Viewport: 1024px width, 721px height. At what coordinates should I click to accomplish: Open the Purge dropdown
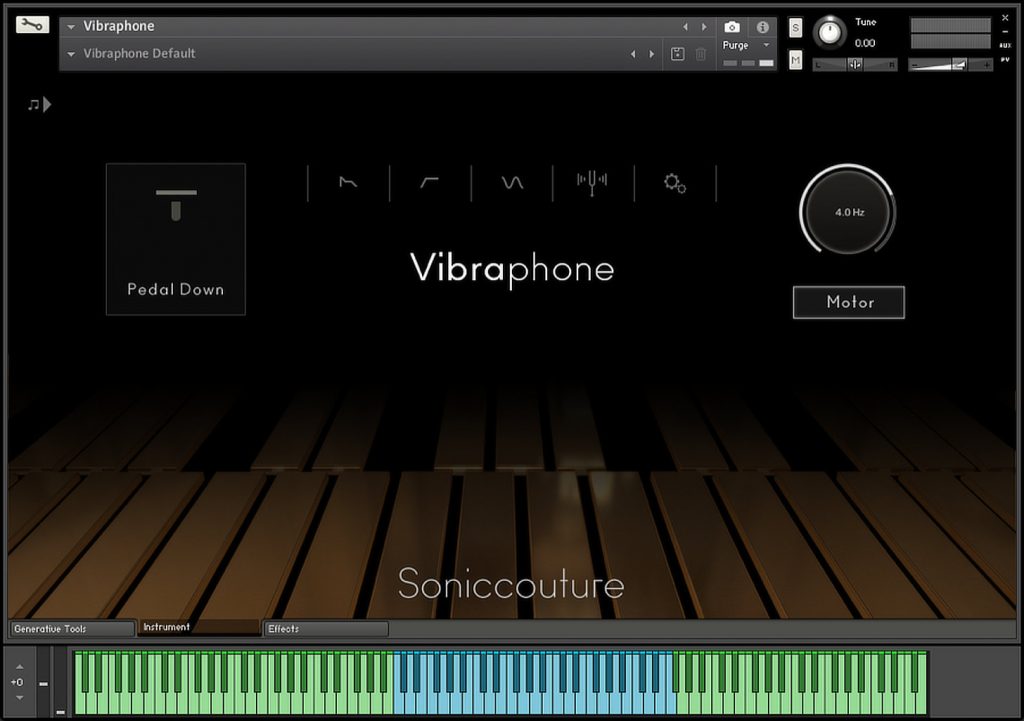coord(767,46)
